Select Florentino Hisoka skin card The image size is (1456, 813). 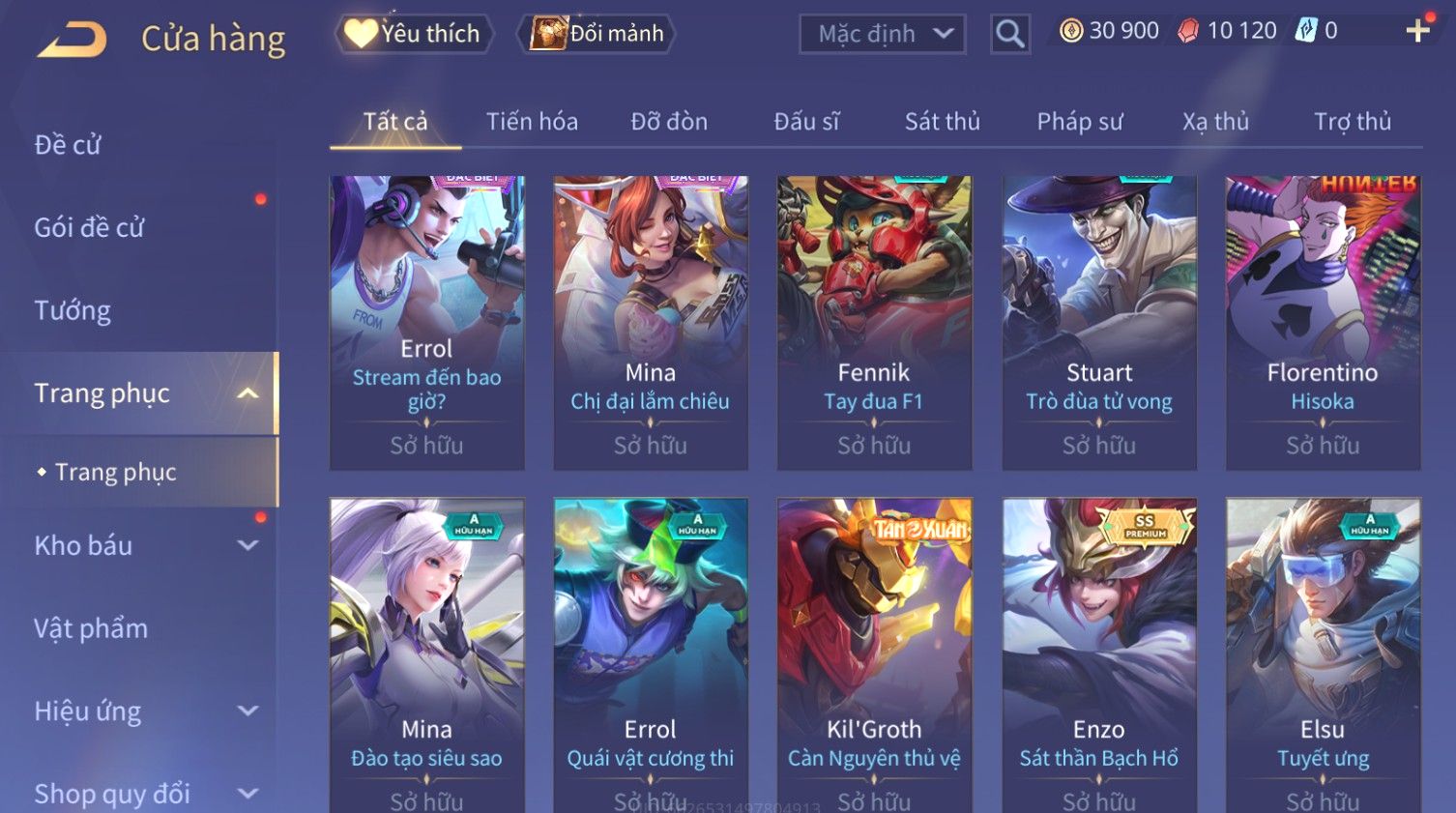(x=1323, y=323)
